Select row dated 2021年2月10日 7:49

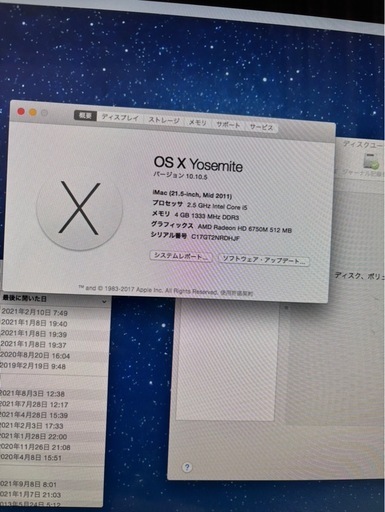[55, 313]
